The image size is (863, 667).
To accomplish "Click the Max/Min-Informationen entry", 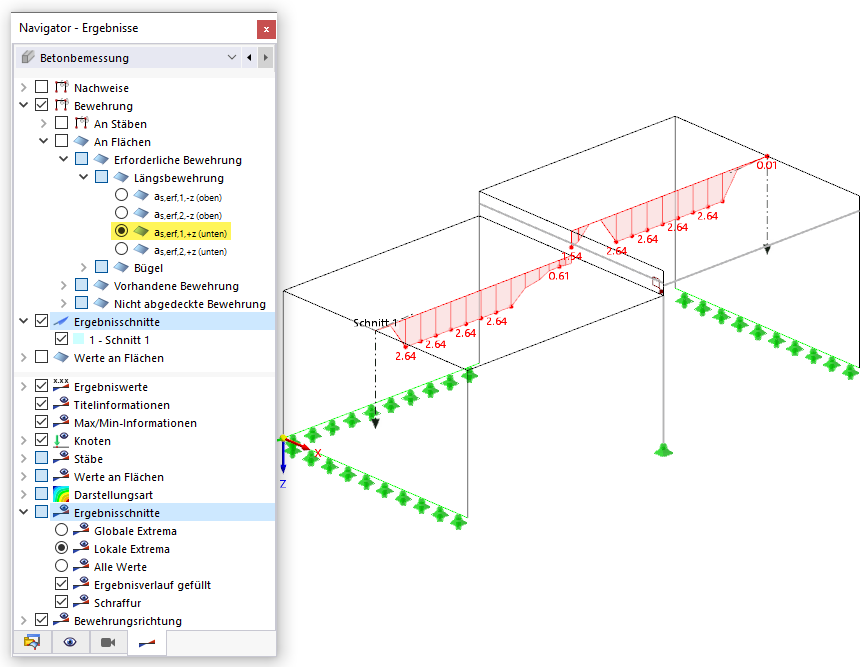I will click(x=135, y=423).
